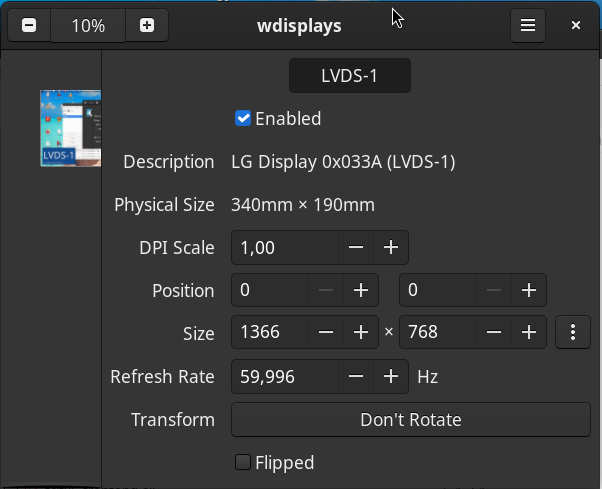Viewport: 602px width, 489px height.
Task: Click the Refresh Rate input field
Action: point(284,377)
